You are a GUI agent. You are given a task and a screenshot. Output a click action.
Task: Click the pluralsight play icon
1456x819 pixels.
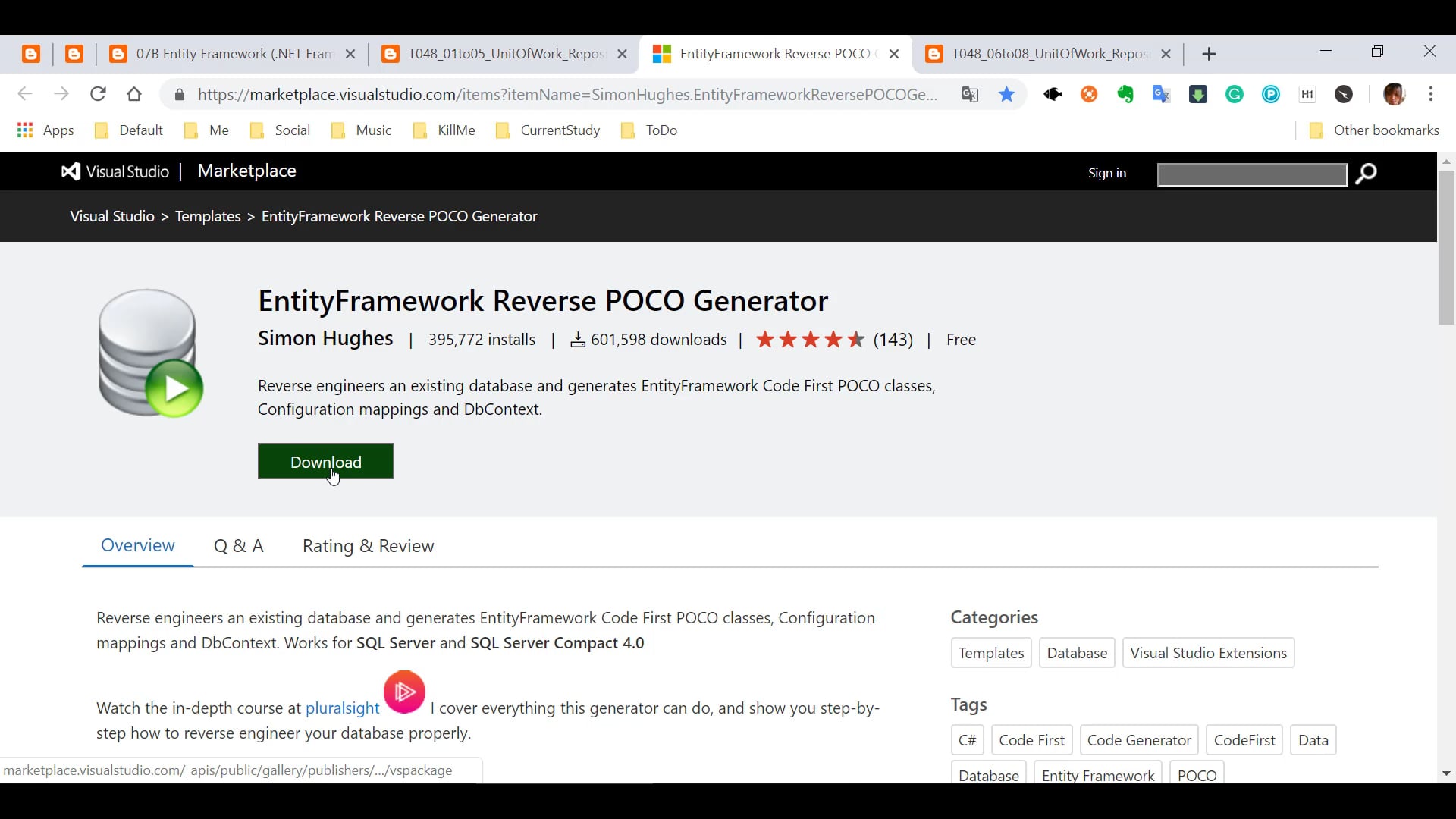point(404,691)
